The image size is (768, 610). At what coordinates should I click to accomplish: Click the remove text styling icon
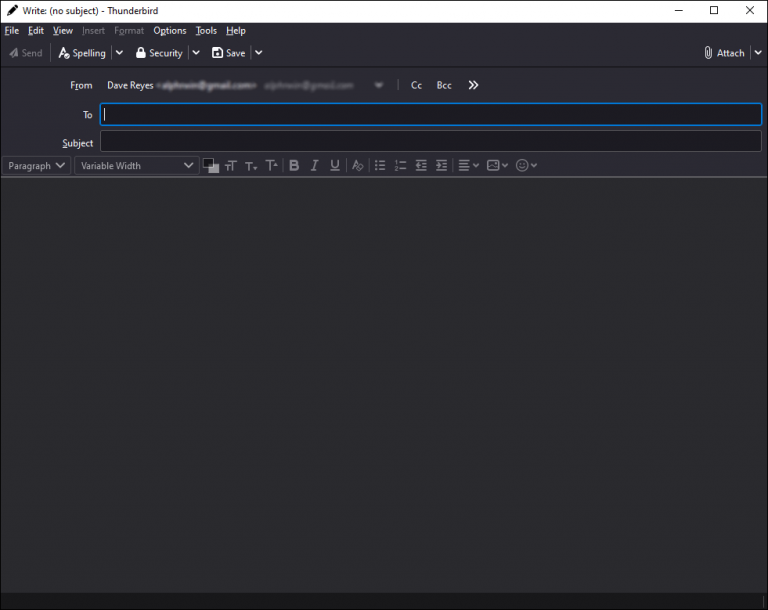357,166
